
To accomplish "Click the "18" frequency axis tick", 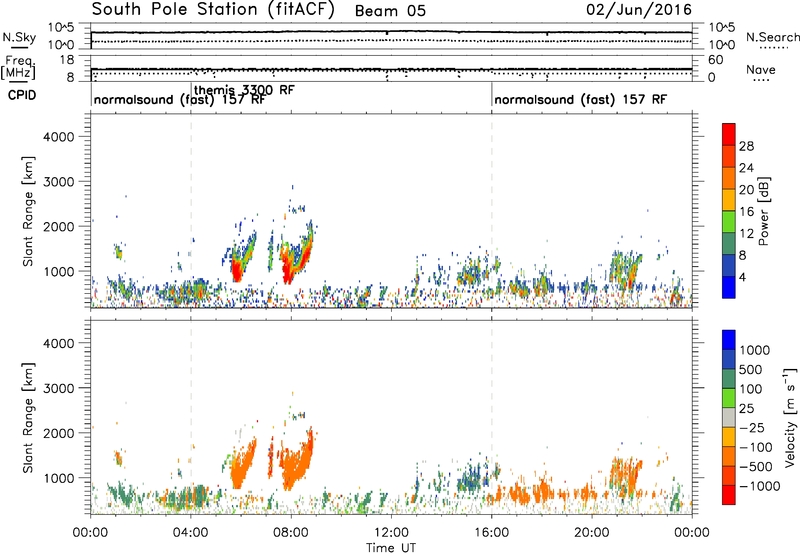I will coord(67,60).
